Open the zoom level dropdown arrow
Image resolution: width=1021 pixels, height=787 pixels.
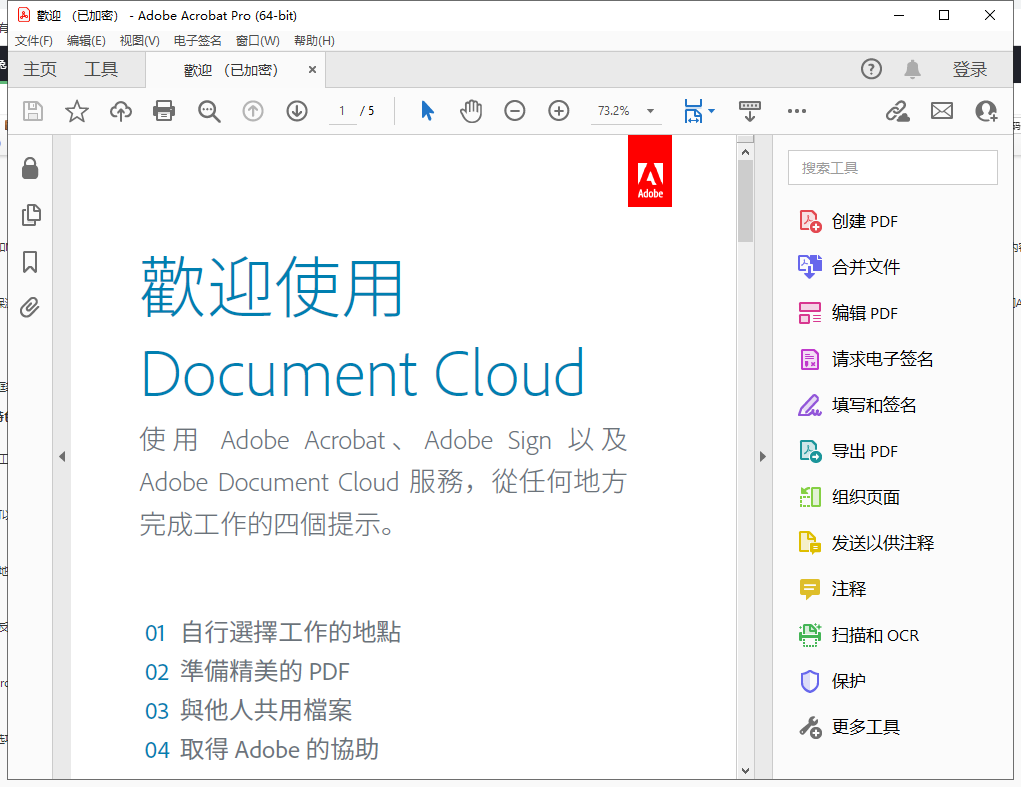(650, 111)
